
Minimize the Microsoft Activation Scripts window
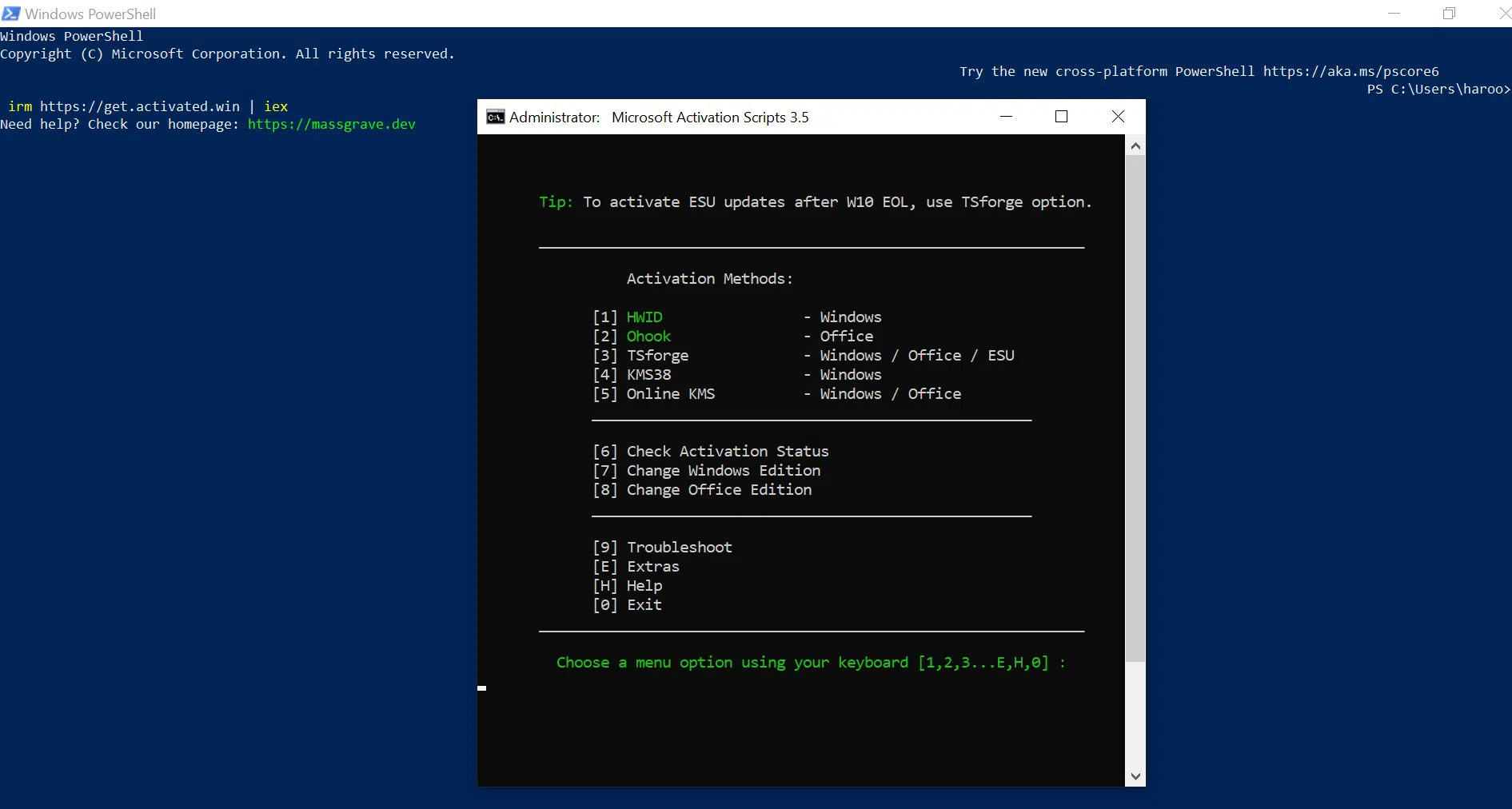point(1006,117)
